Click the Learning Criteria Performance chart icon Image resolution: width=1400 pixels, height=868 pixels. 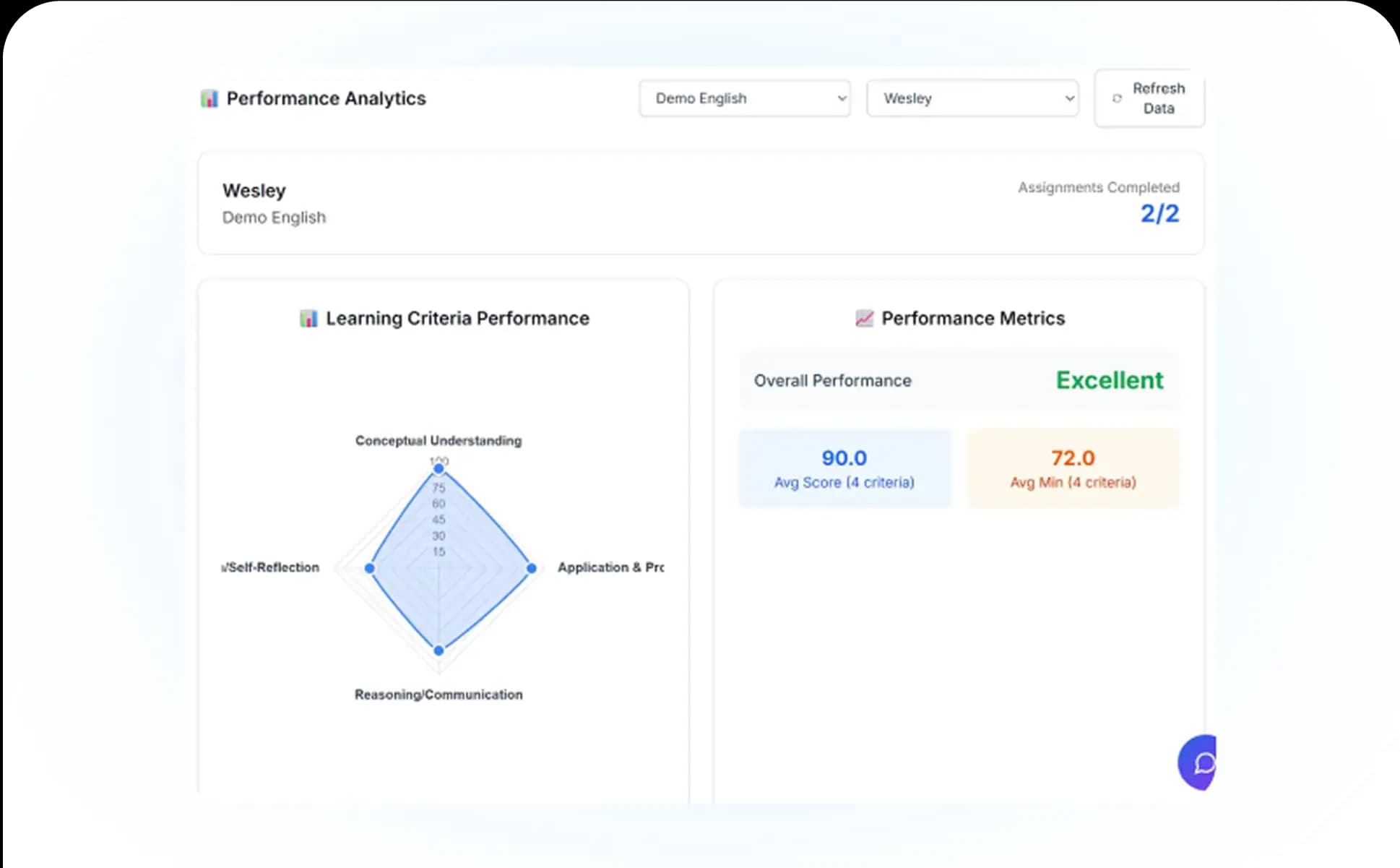[x=308, y=318]
